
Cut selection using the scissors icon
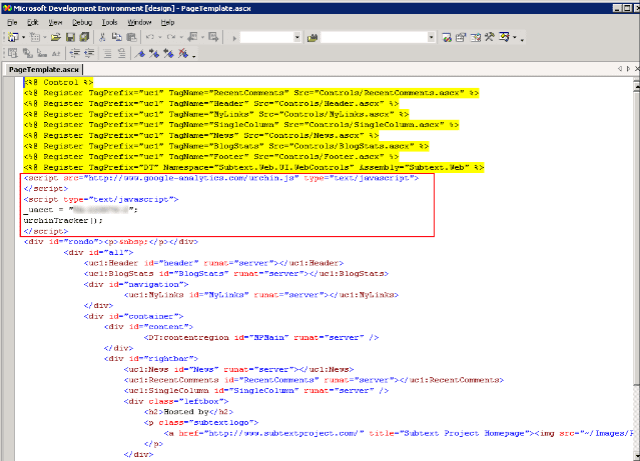[102, 38]
